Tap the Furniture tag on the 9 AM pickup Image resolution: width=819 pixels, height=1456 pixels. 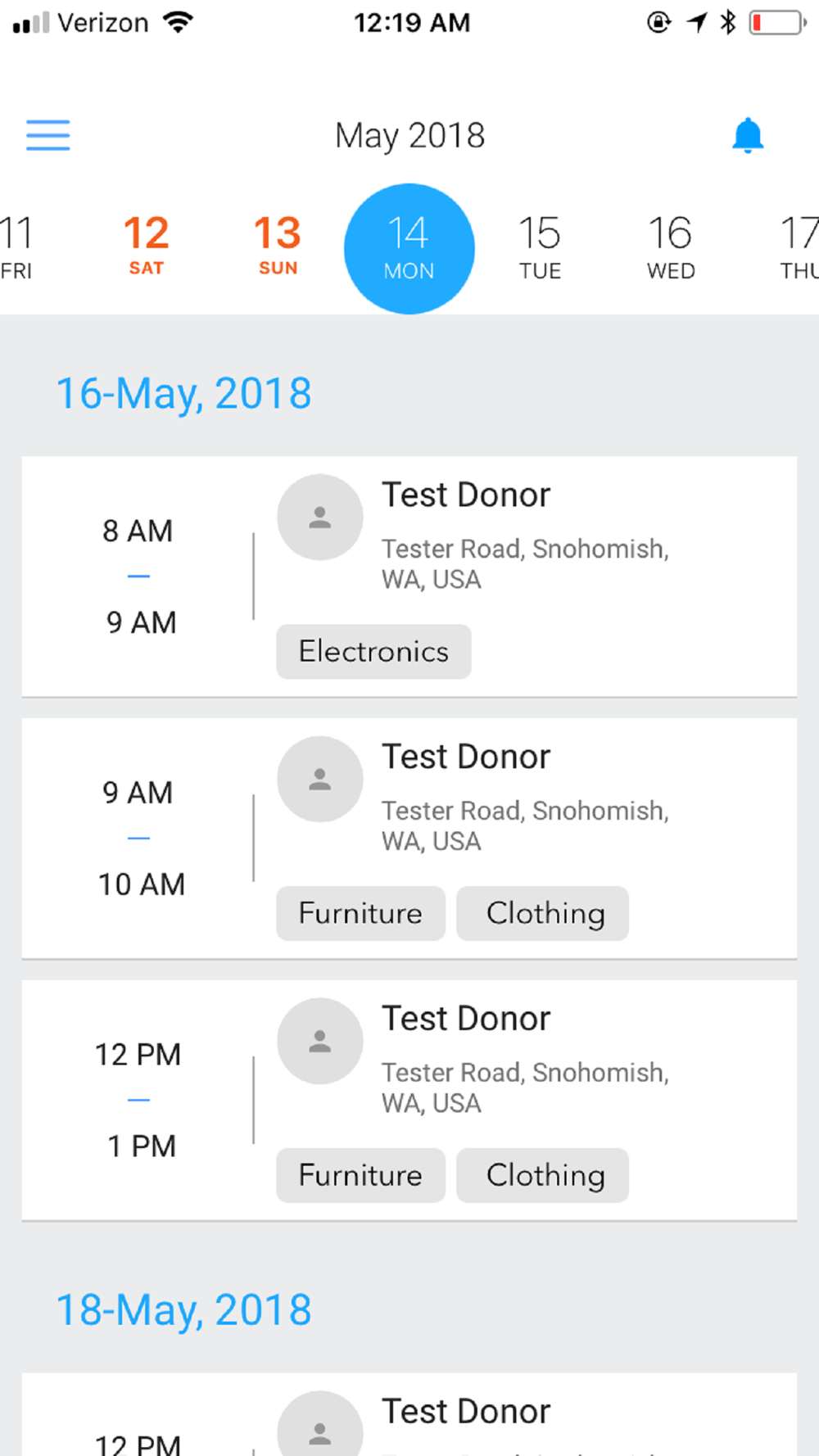[360, 914]
